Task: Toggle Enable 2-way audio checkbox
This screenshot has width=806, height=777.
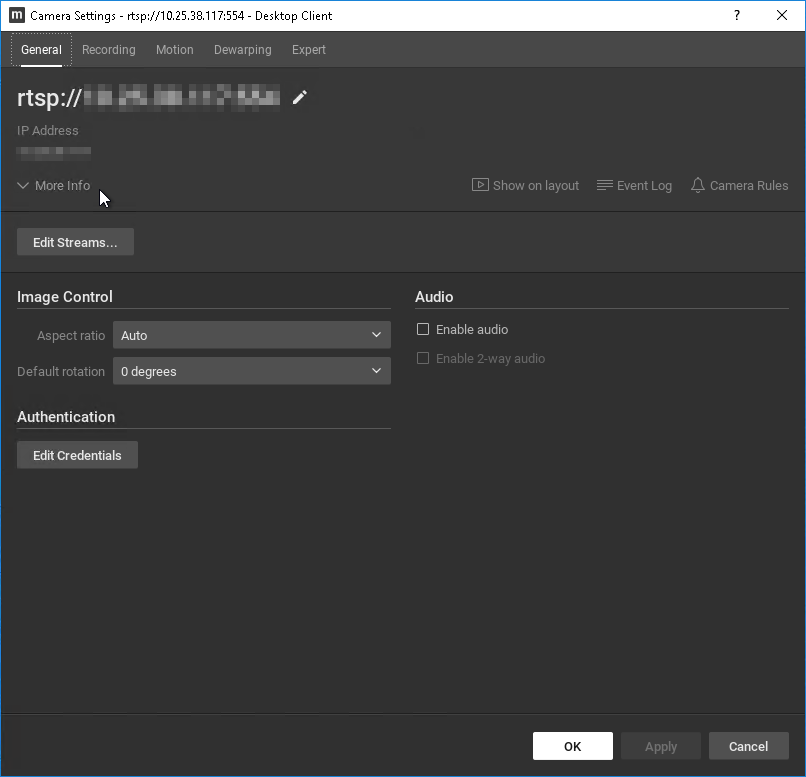Action: point(423,358)
